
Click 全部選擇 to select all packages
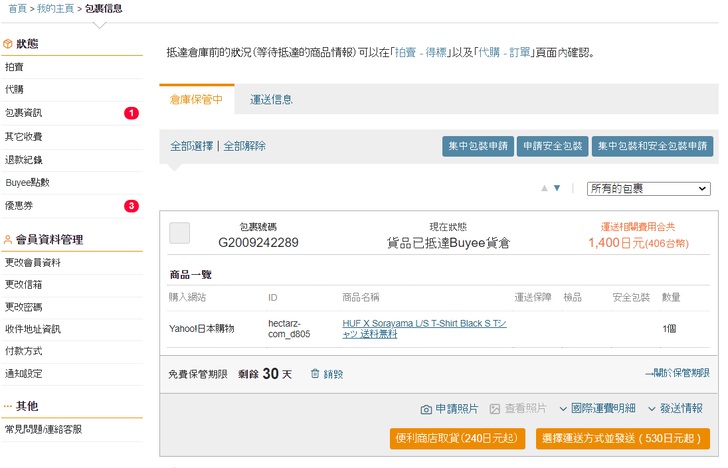coord(191,146)
